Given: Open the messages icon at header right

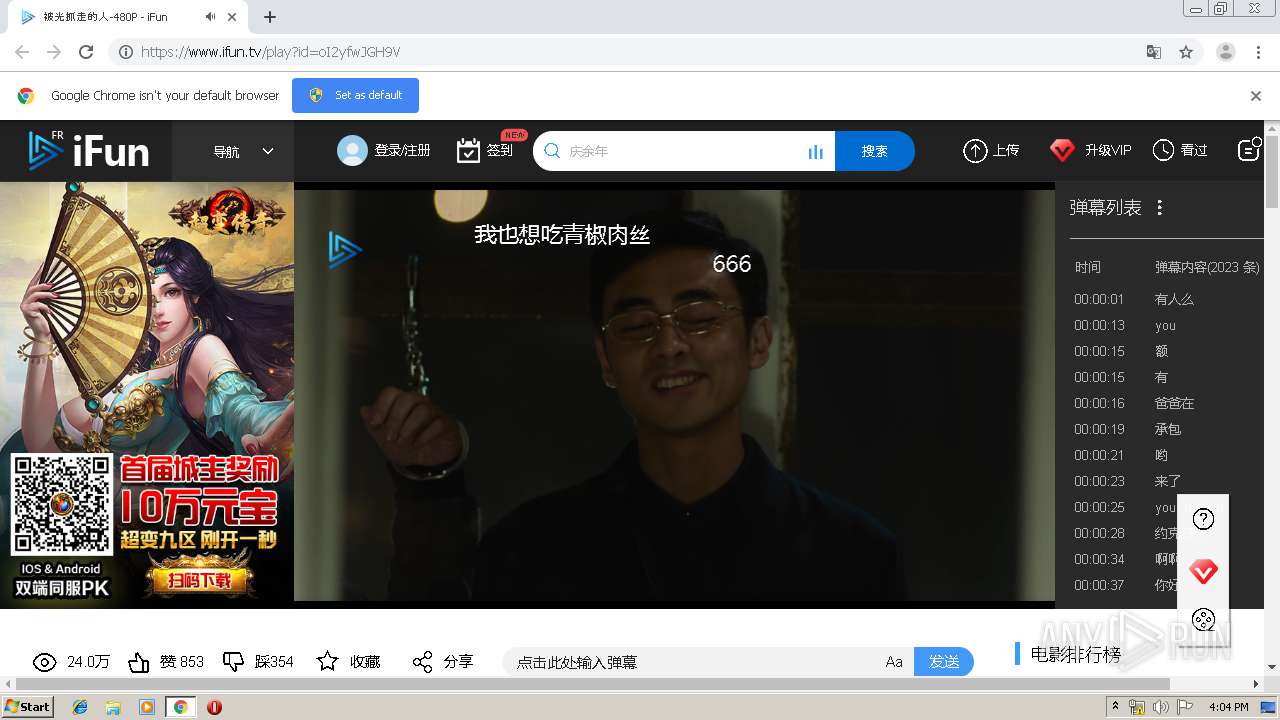Looking at the screenshot, I should [x=1249, y=150].
